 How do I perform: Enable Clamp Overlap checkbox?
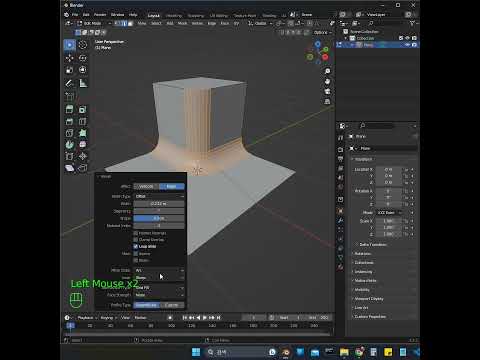(x=136, y=240)
